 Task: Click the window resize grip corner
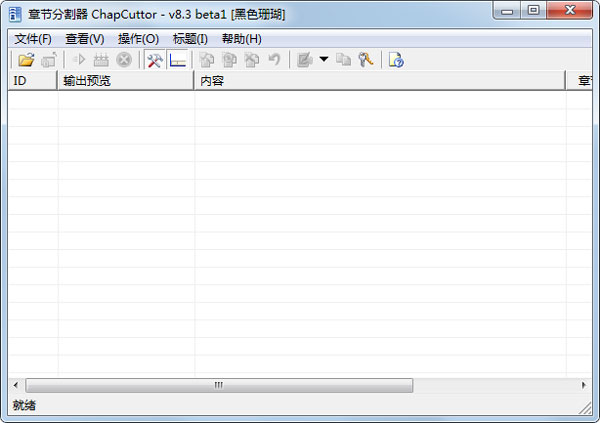(x=585, y=408)
